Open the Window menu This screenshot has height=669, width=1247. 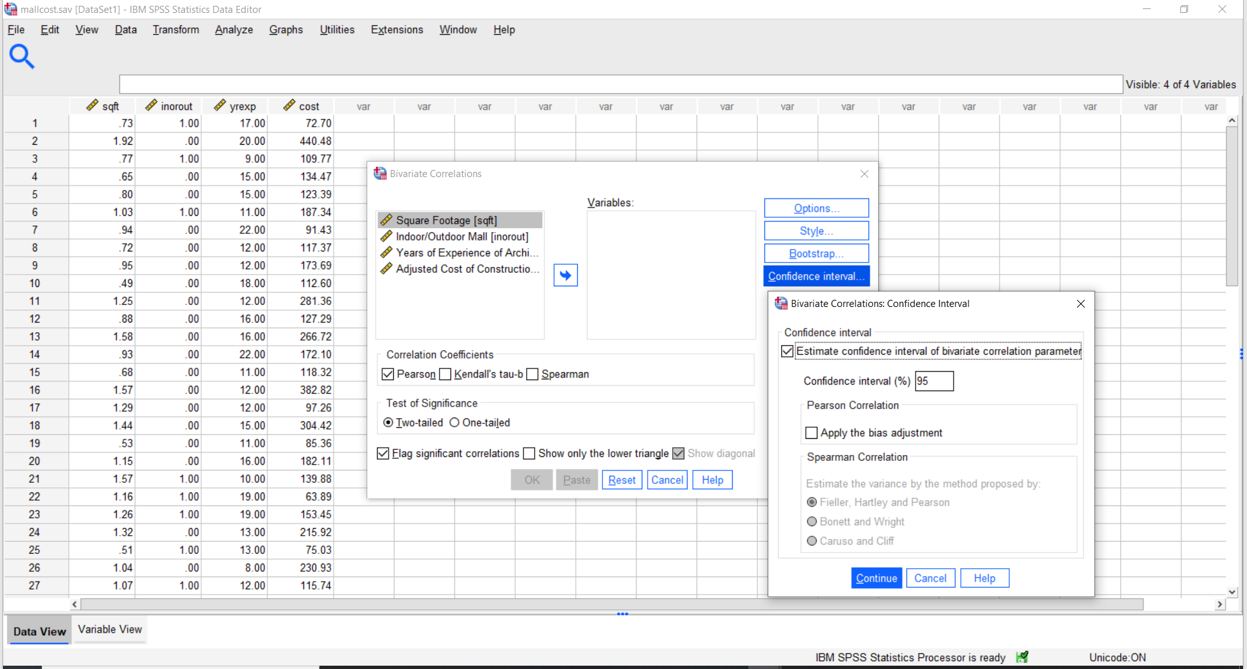click(x=458, y=30)
